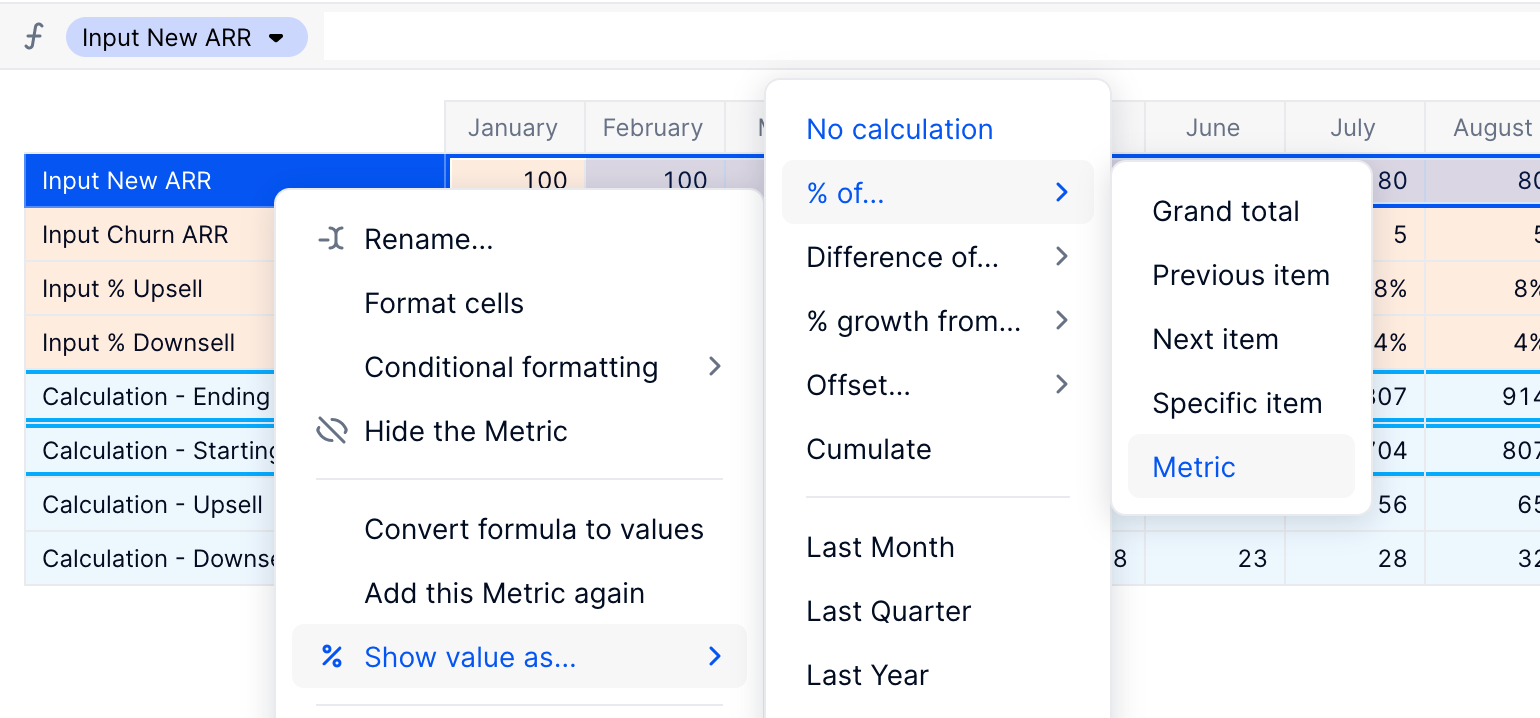Image resolution: width=1540 pixels, height=718 pixels.
Task: Expand the Offset submenu chevron
Action: 1062,385
